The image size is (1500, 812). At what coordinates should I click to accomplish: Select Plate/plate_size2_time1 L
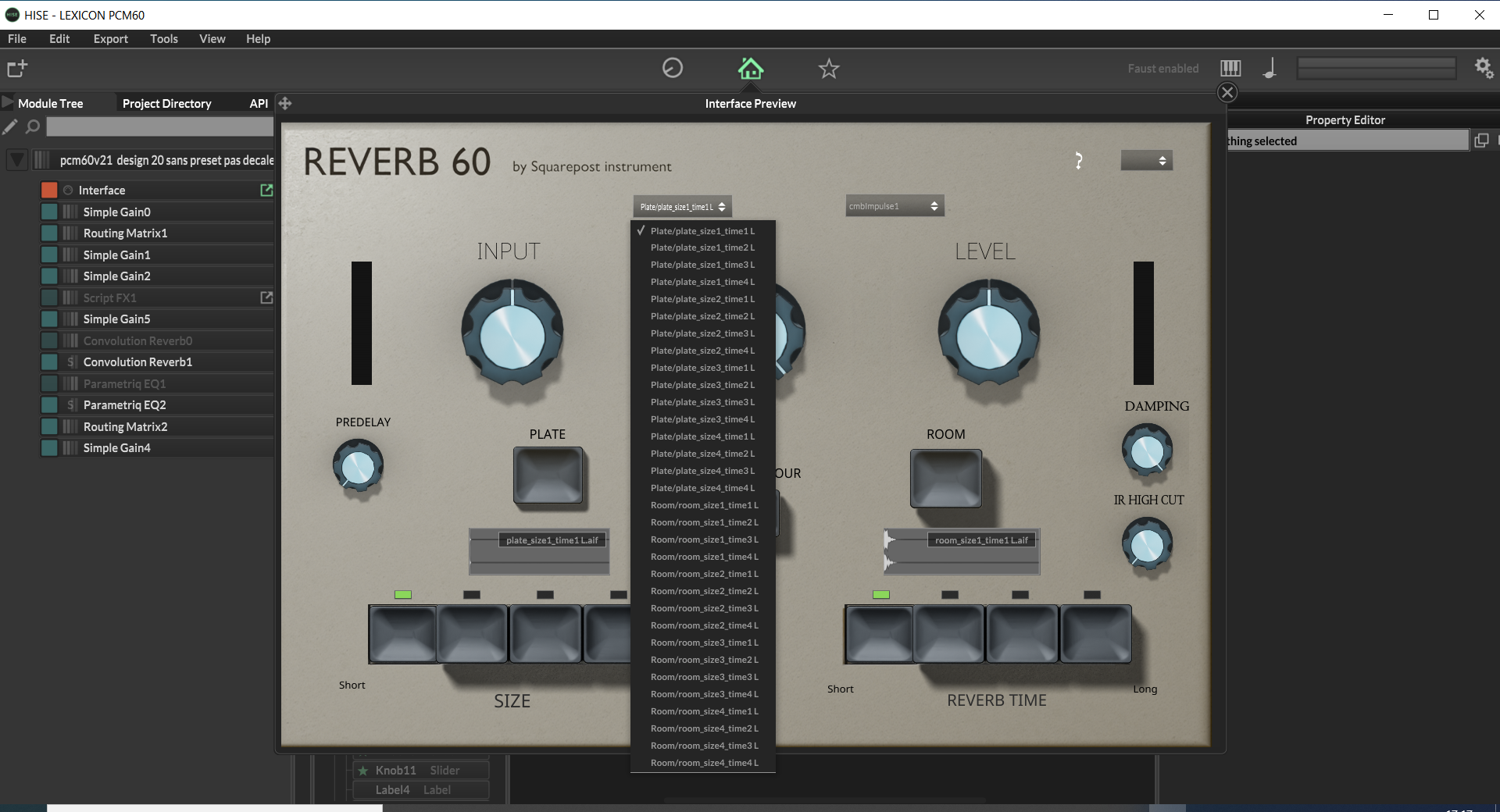(x=702, y=299)
